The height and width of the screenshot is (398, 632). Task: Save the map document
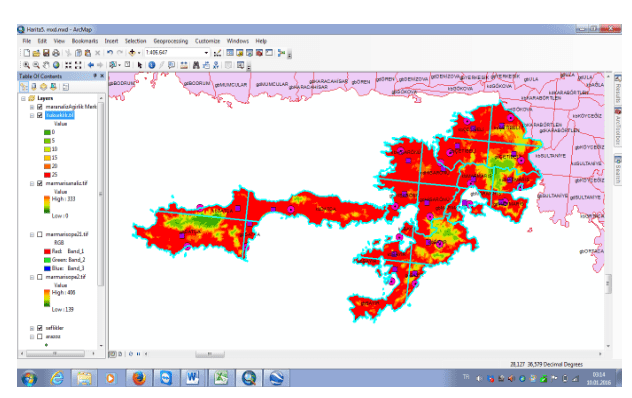(x=46, y=53)
